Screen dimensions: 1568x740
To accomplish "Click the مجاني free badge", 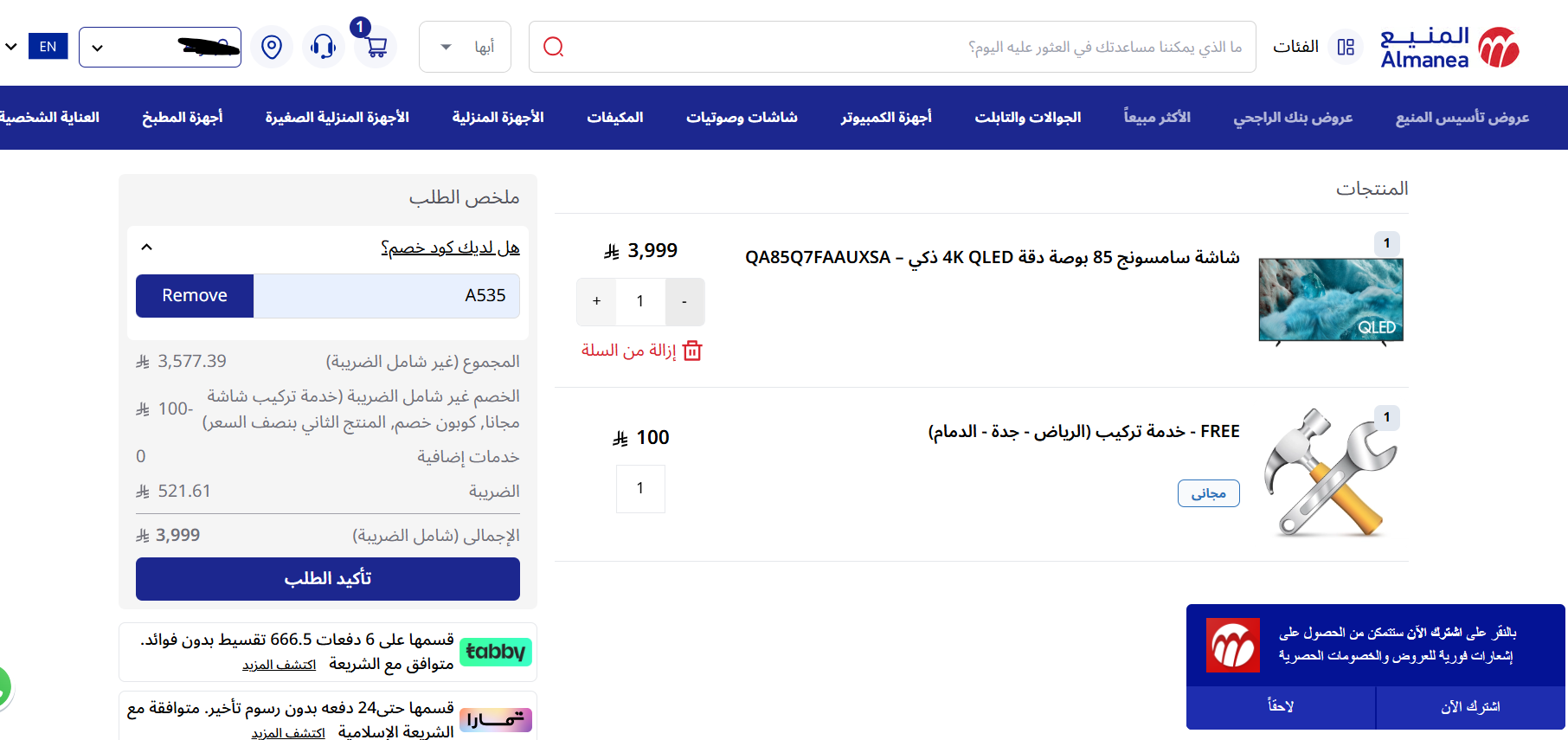I will tap(1209, 493).
